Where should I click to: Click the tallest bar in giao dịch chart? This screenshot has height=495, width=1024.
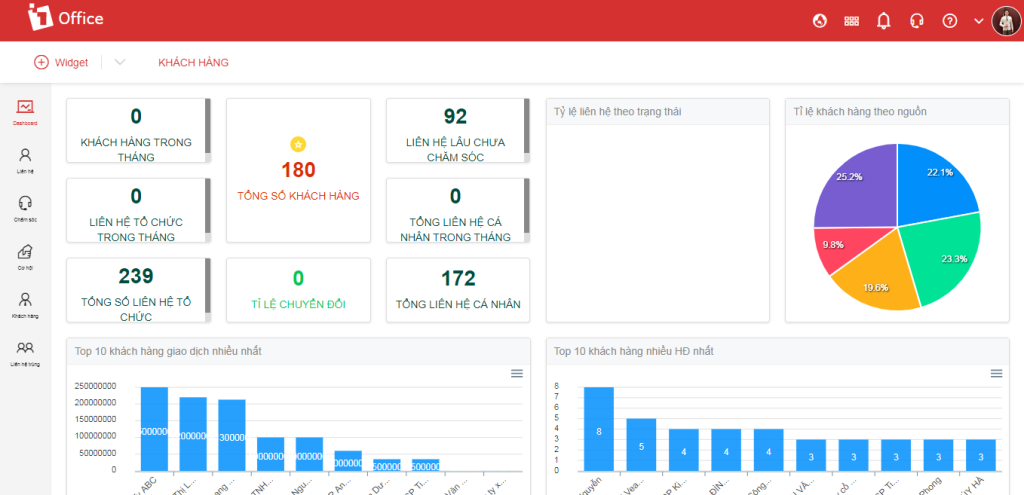click(154, 429)
